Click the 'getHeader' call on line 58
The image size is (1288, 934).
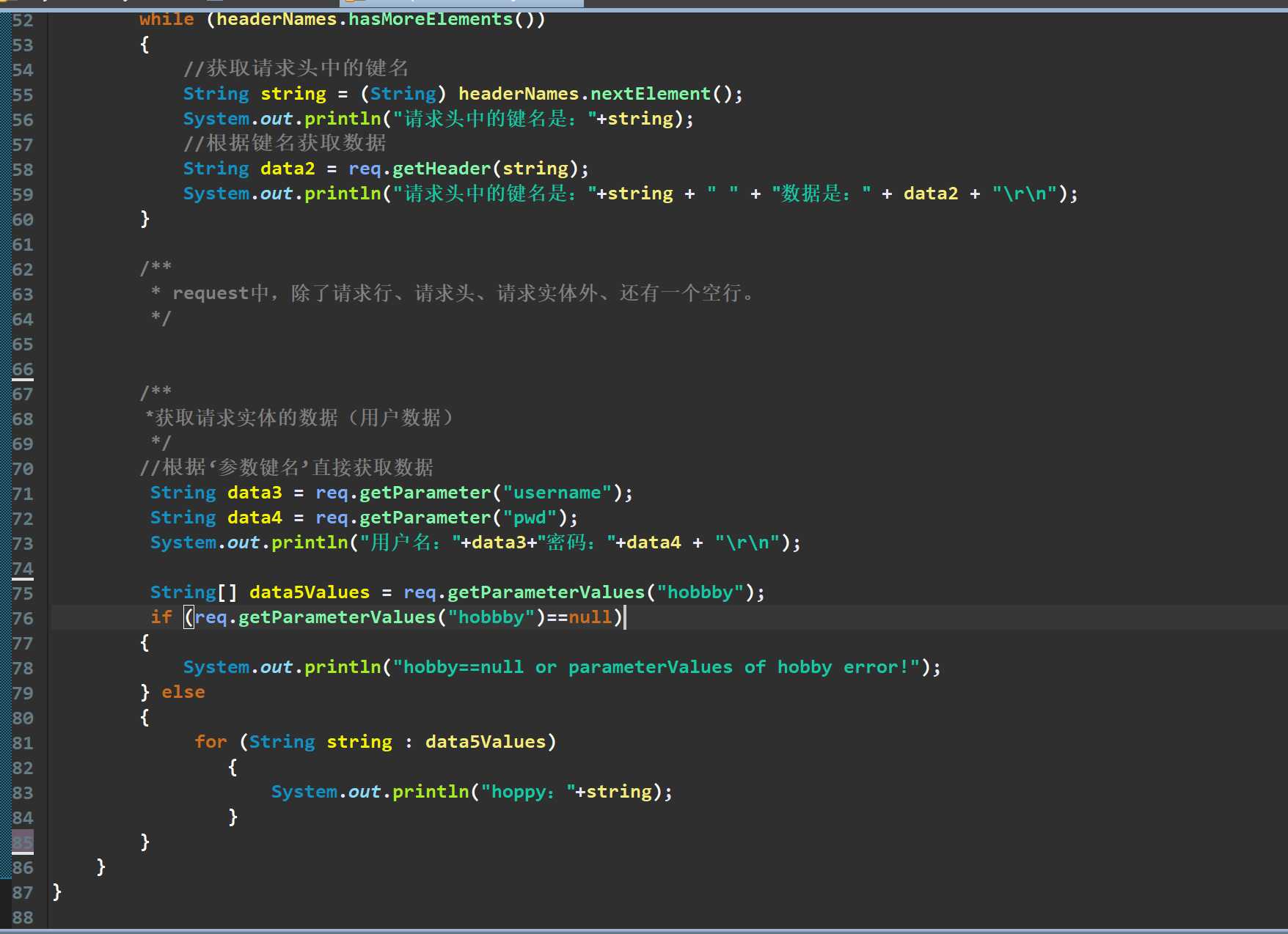tap(442, 169)
